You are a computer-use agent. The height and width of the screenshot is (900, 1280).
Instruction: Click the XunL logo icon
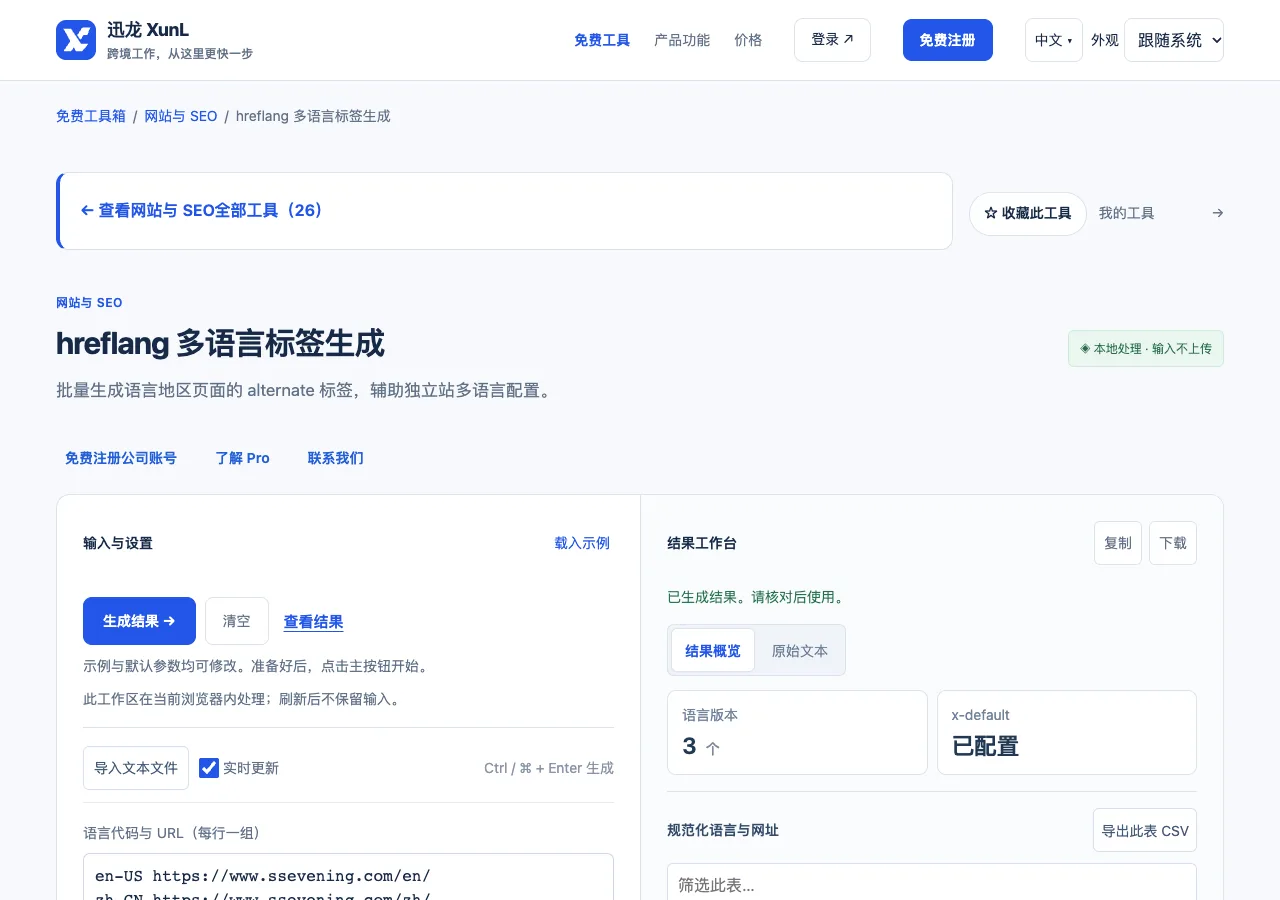pyautogui.click(x=76, y=40)
